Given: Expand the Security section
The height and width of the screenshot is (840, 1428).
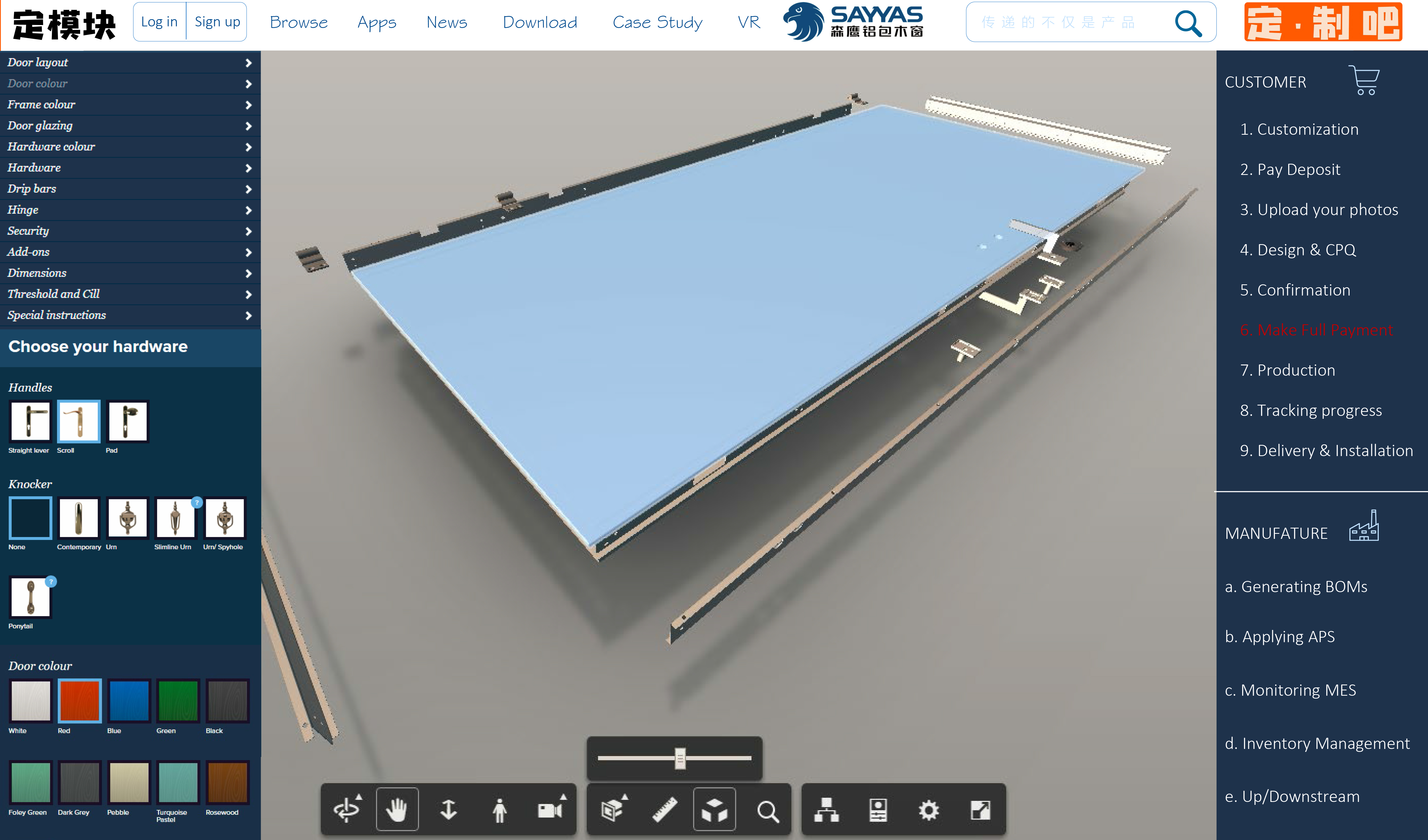Looking at the screenshot, I should pos(130,231).
